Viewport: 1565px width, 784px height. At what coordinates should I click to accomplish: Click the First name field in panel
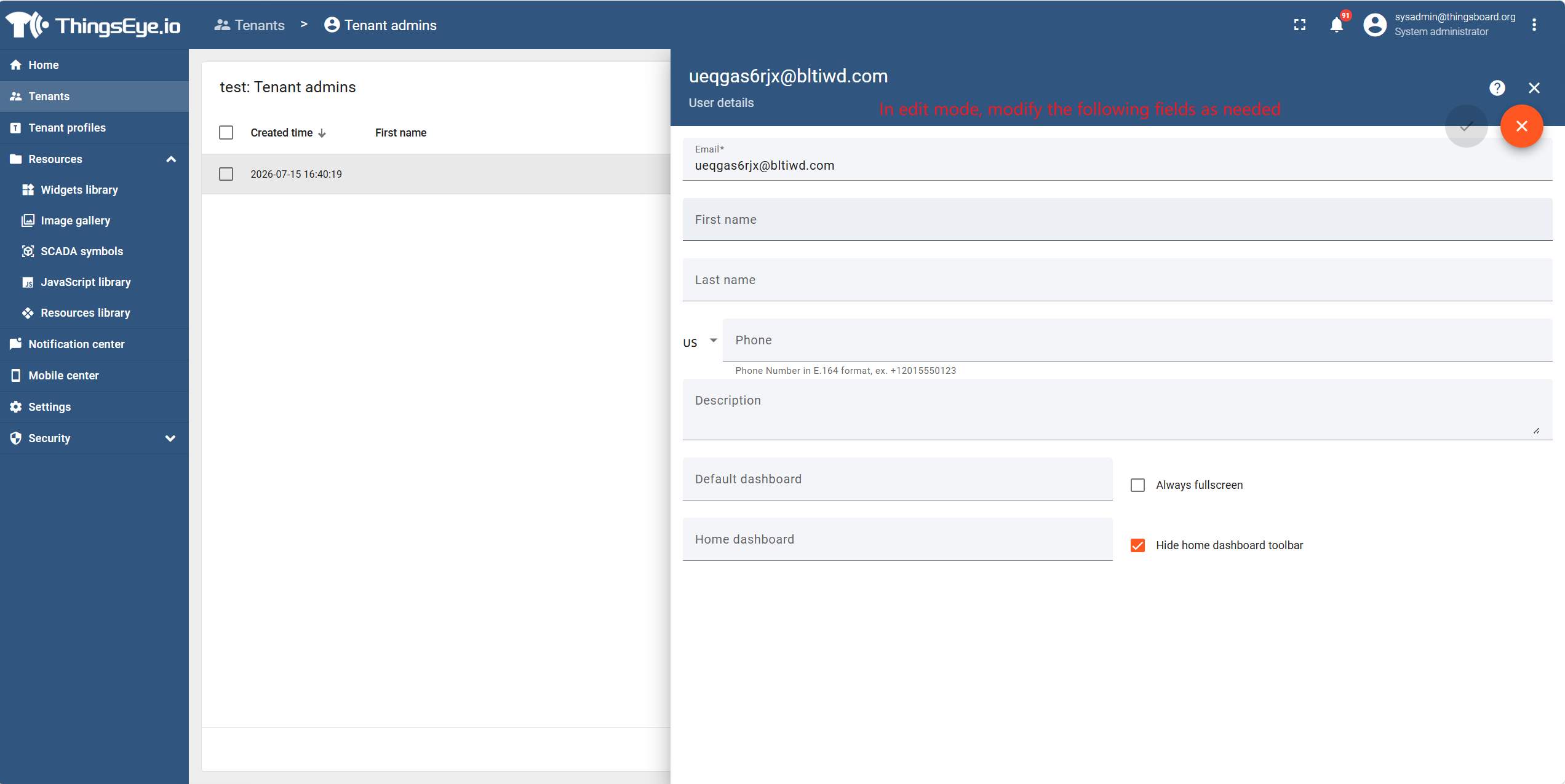coord(1117,220)
